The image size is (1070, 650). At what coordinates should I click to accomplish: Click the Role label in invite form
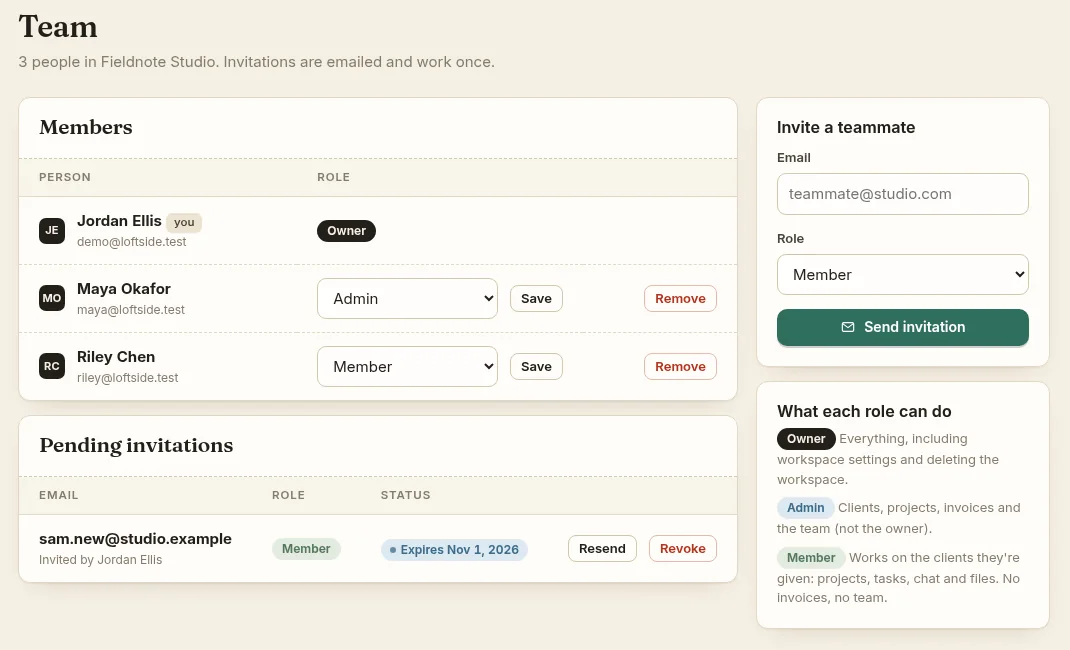(x=790, y=239)
